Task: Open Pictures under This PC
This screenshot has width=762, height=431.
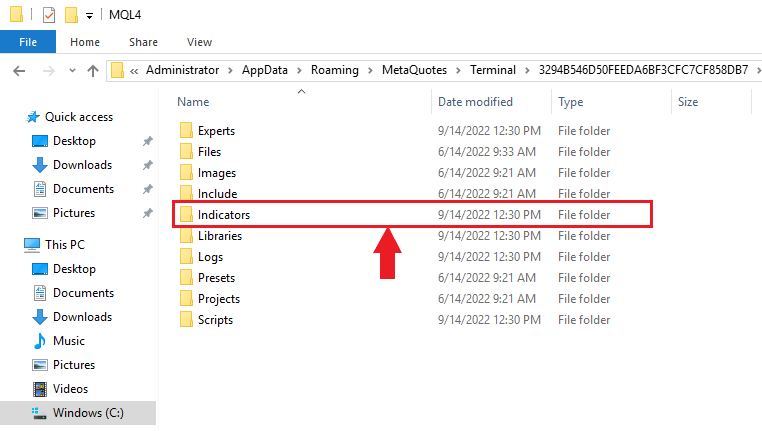Action: coord(74,365)
